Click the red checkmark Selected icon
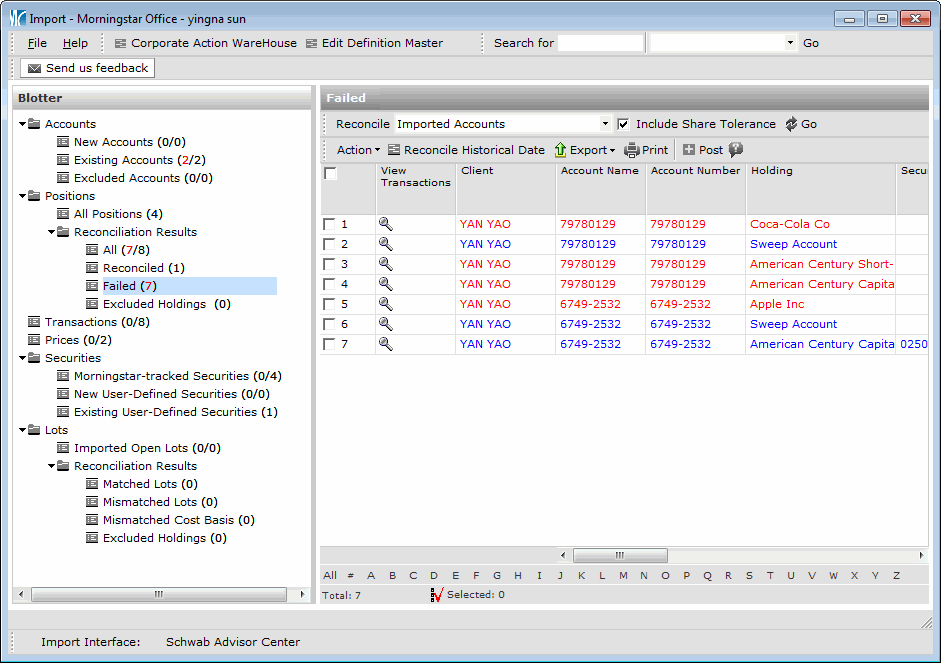Image resolution: width=941 pixels, height=663 pixels. 436,595
